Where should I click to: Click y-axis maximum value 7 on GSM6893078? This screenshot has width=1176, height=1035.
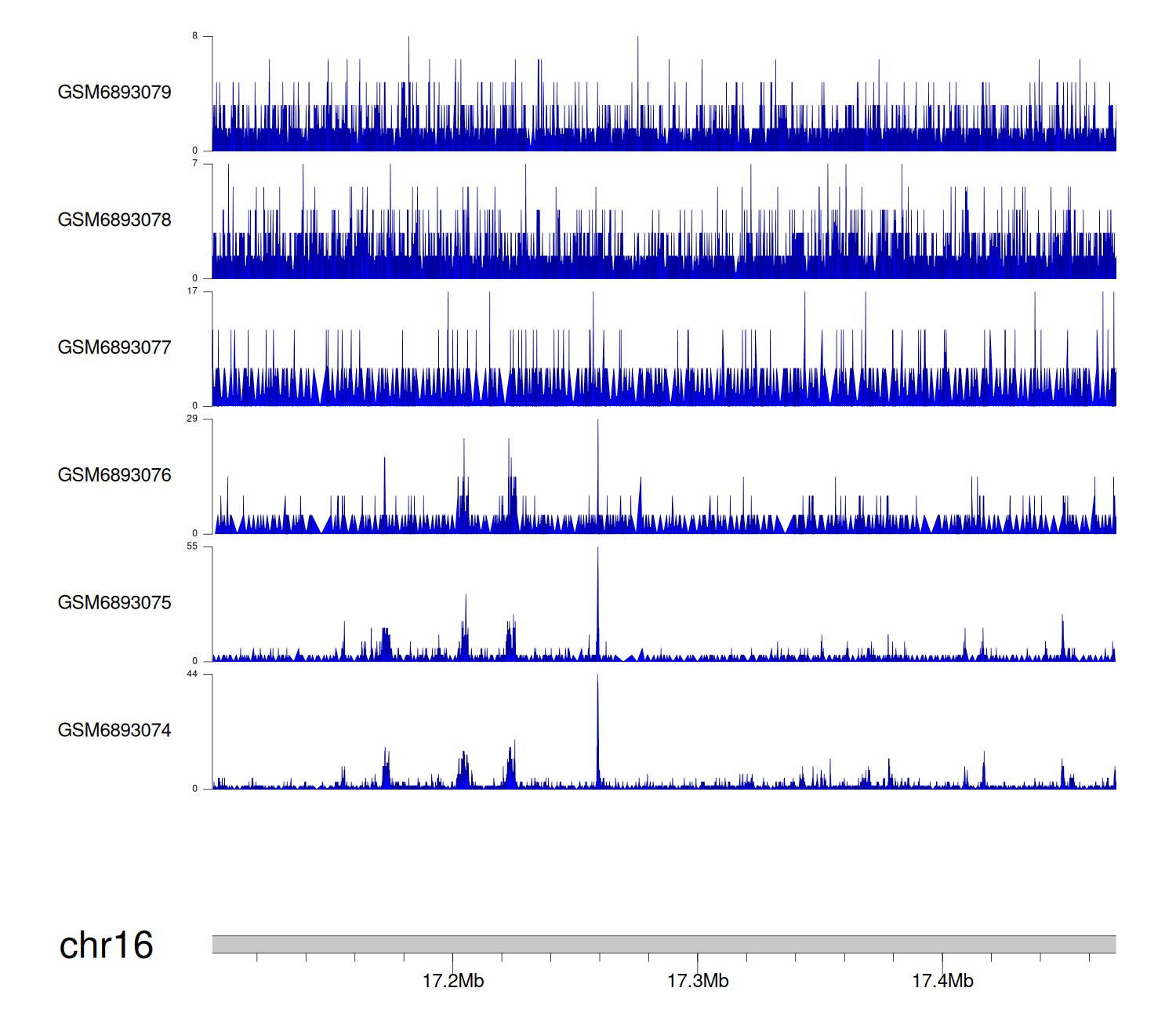[x=195, y=164]
